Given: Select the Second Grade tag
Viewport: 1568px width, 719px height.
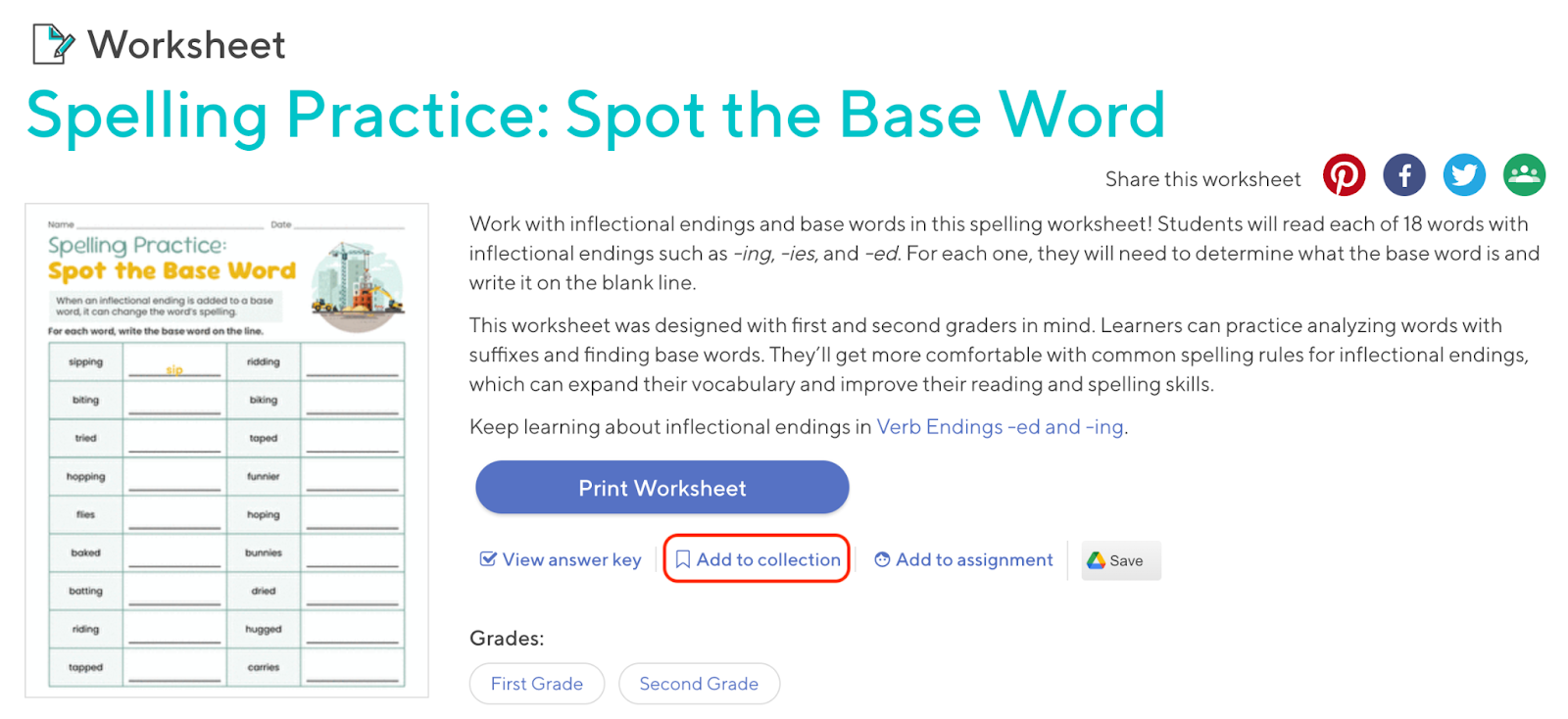Looking at the screenshot, I should pos(699,684).
